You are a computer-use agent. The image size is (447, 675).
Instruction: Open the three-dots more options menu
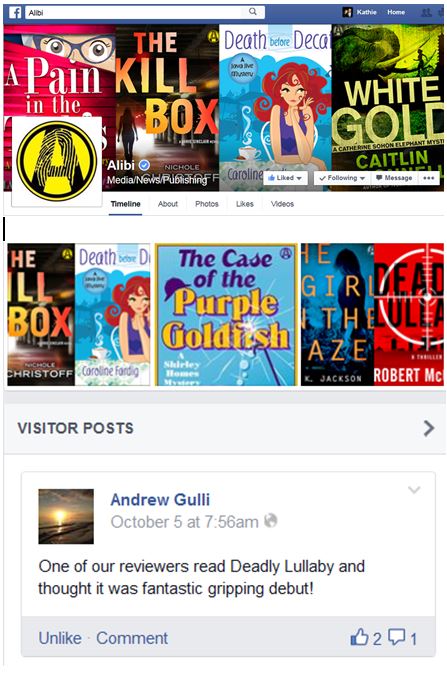[x=428, y=178]
